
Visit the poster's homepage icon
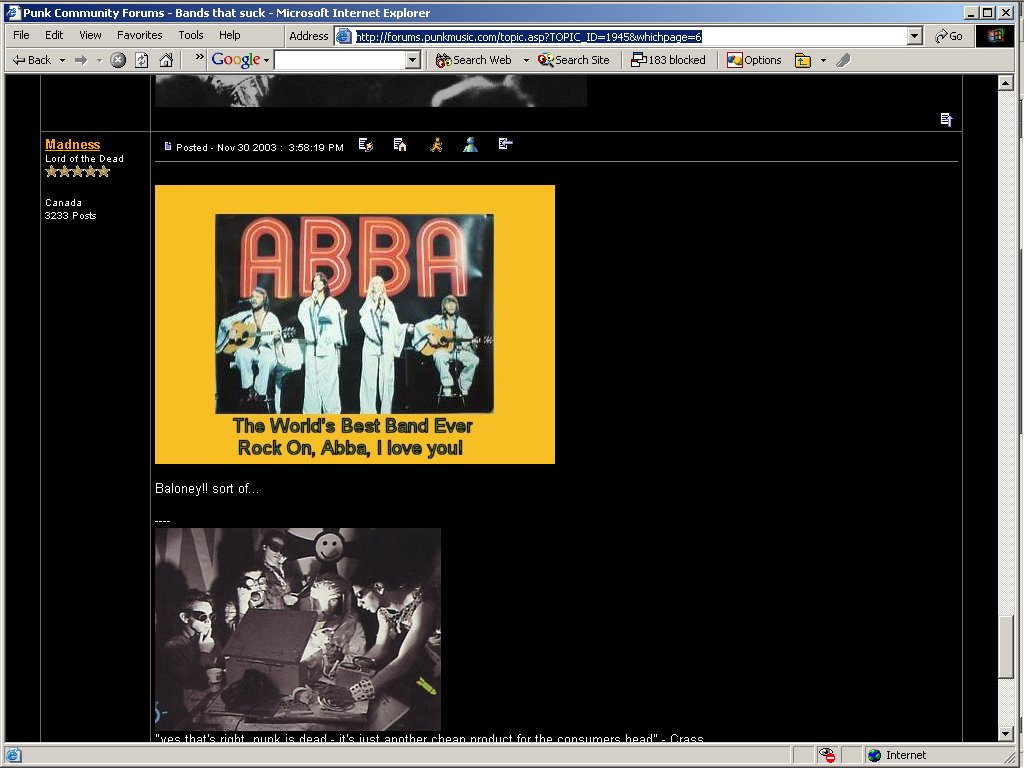point(400,145)
